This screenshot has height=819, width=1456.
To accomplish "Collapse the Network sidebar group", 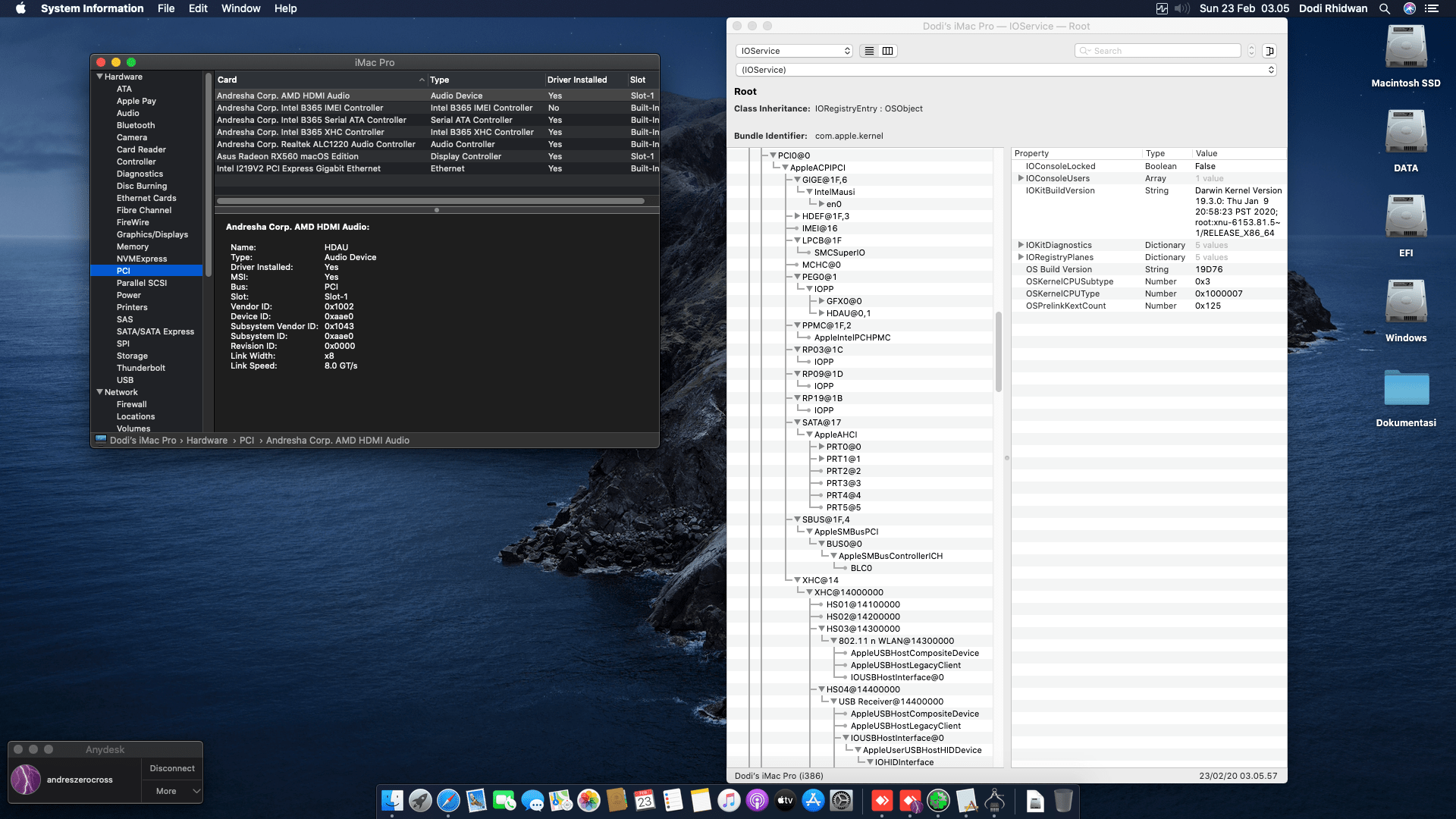I will point(99,392).
